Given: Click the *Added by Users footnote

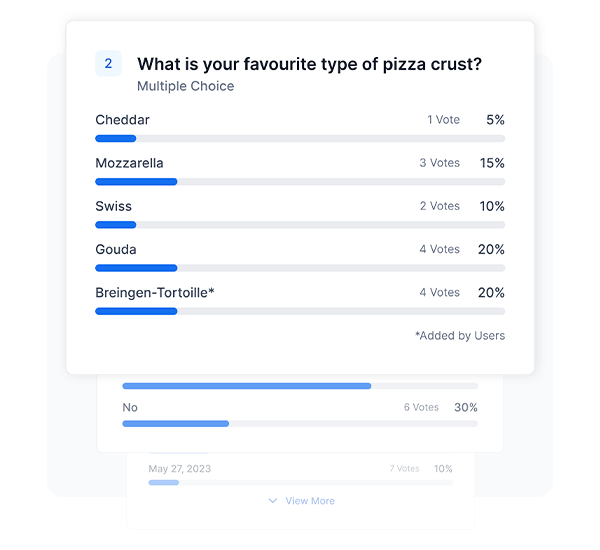Looking at the screenshot, I should (x=460, y=336).
